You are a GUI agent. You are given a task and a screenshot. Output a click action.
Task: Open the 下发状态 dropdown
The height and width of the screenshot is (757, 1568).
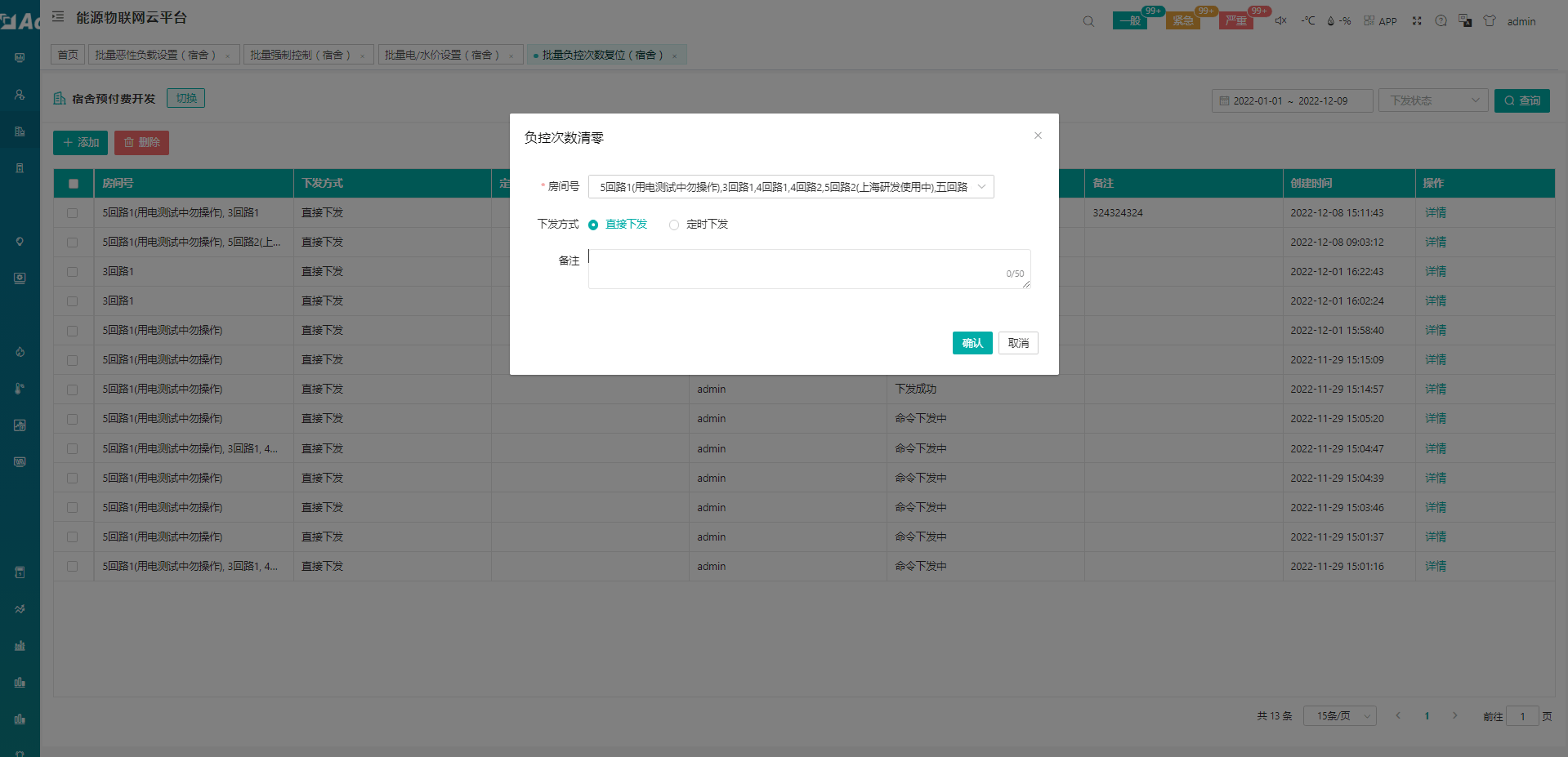click(x=1433, y=100)
